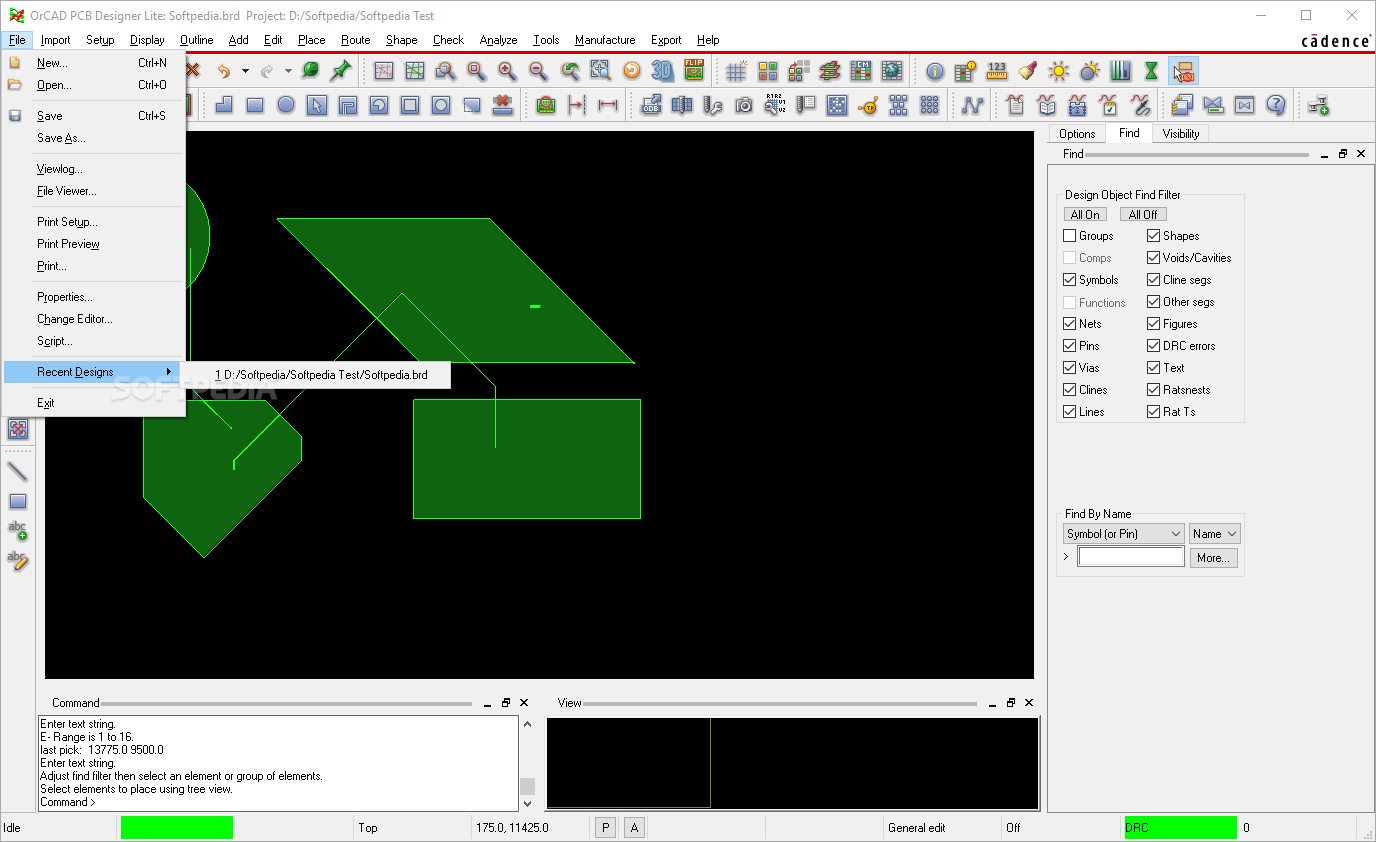Image resolution: width=1376 pixels, height=842 pixels.
Task: Click Exit in File menu
Action: [46, 403]
